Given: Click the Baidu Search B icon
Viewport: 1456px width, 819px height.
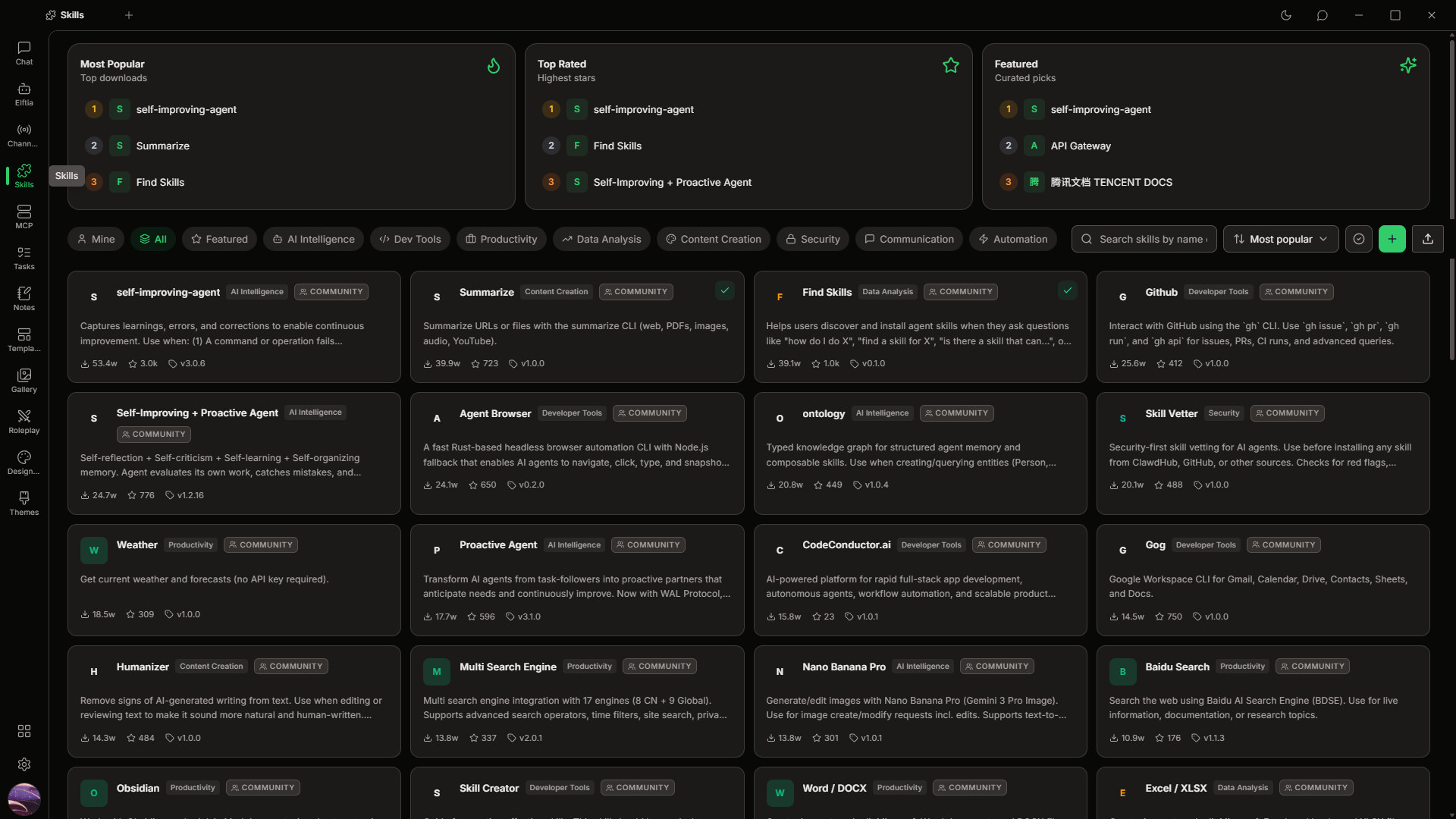Looking at the screenshot, I should point(1122,672).
